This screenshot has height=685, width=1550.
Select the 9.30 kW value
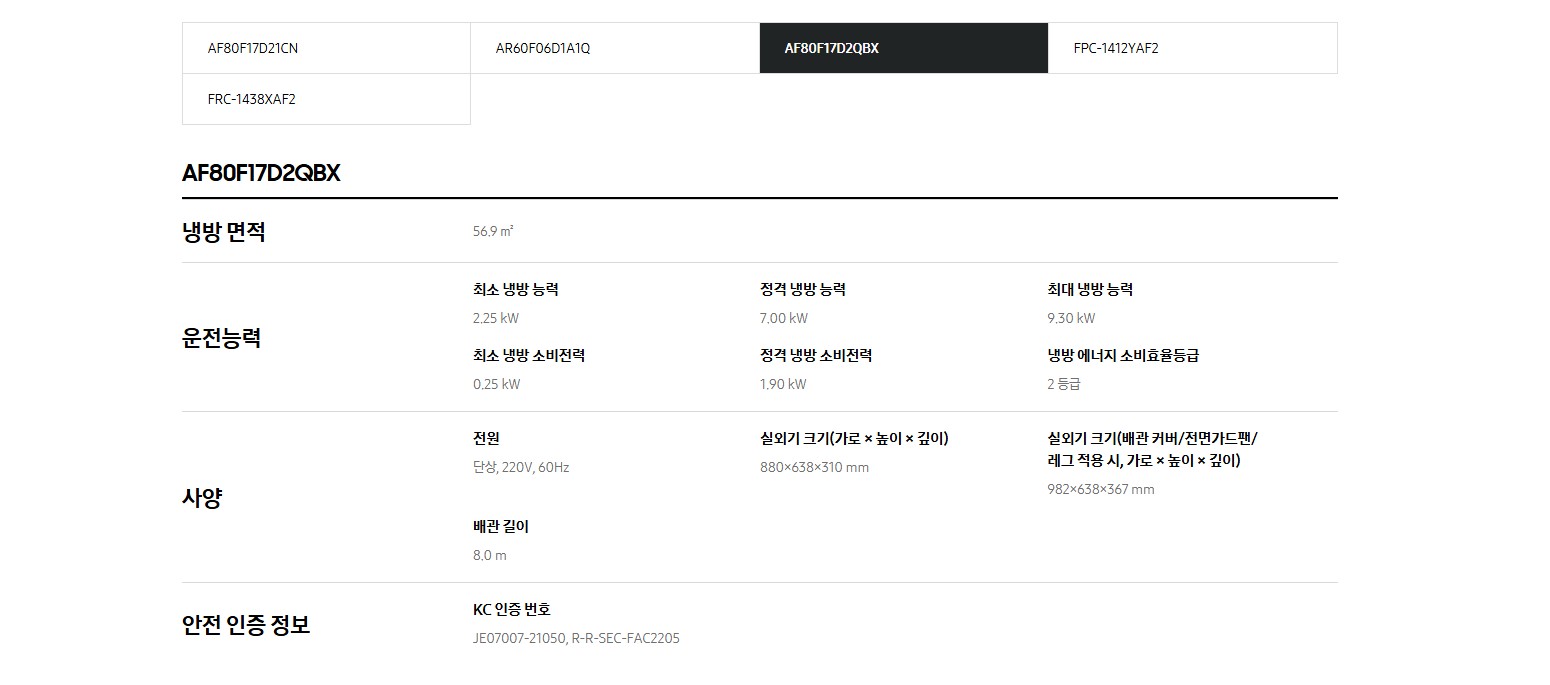tap(1071, 318)
